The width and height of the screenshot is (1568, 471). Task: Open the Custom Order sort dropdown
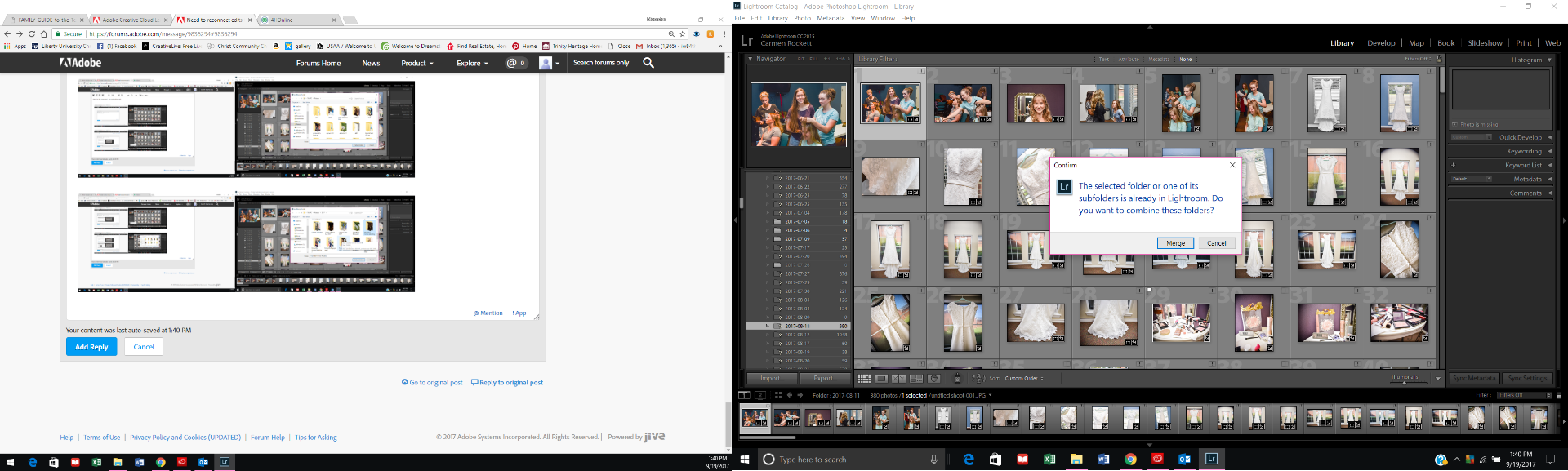[x=1024, y=379]
